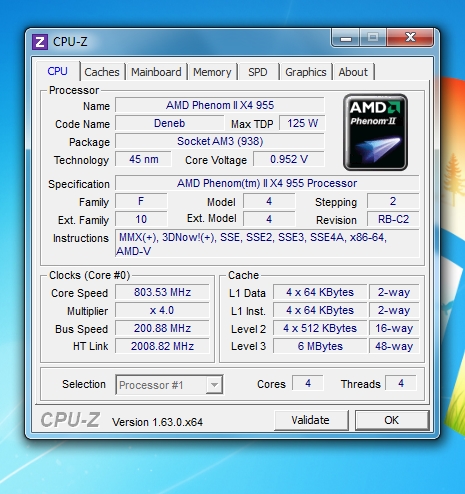Click the Core Speed value 803.53 MHz
The height and width of the screenshot is (494, 465).
[x=162, y=292]
